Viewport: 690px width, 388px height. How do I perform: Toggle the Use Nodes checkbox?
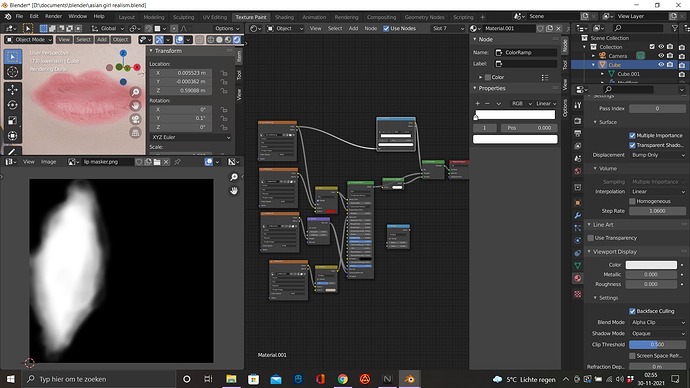(386, 28)
